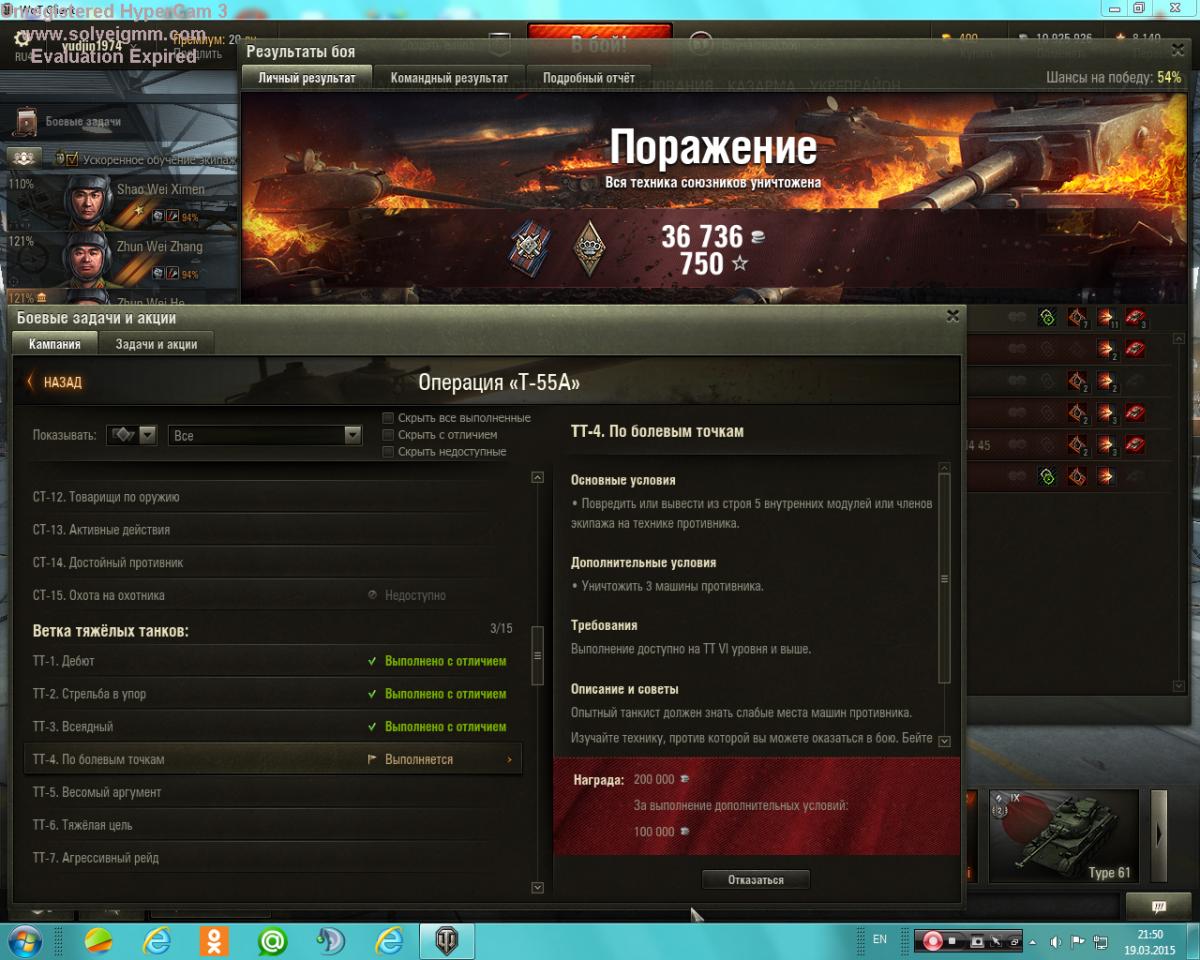Open World of Tanks taskbar icon

[x=446, y=941]
